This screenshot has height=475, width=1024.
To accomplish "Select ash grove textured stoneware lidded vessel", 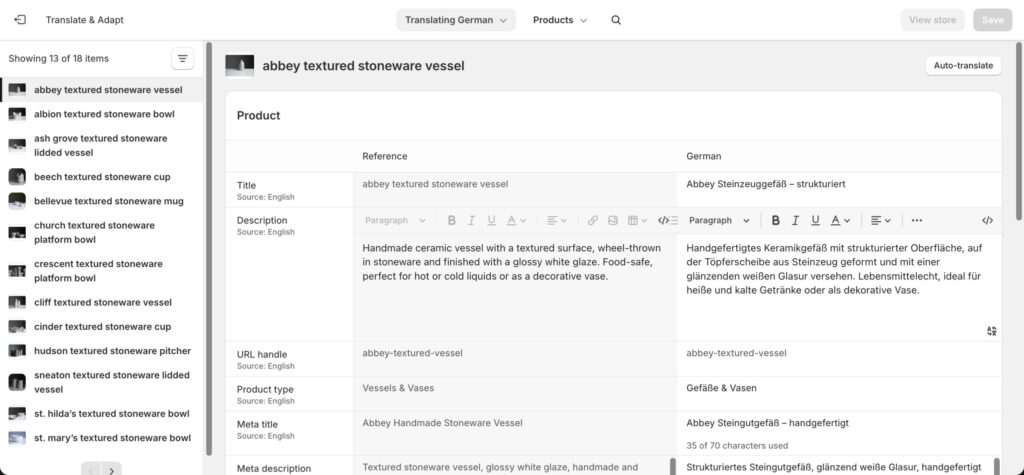I will coord(102,146).
